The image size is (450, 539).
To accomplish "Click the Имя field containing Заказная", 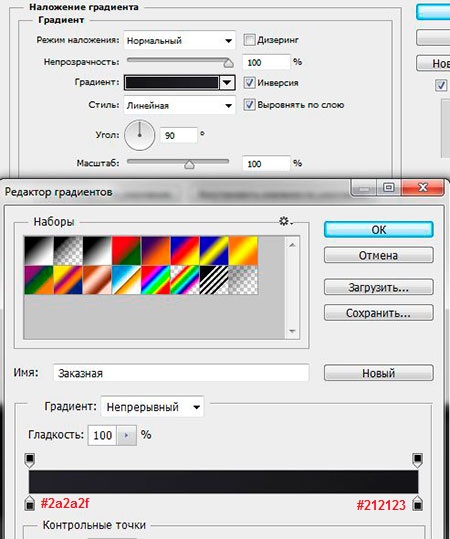I will point(181,373).
